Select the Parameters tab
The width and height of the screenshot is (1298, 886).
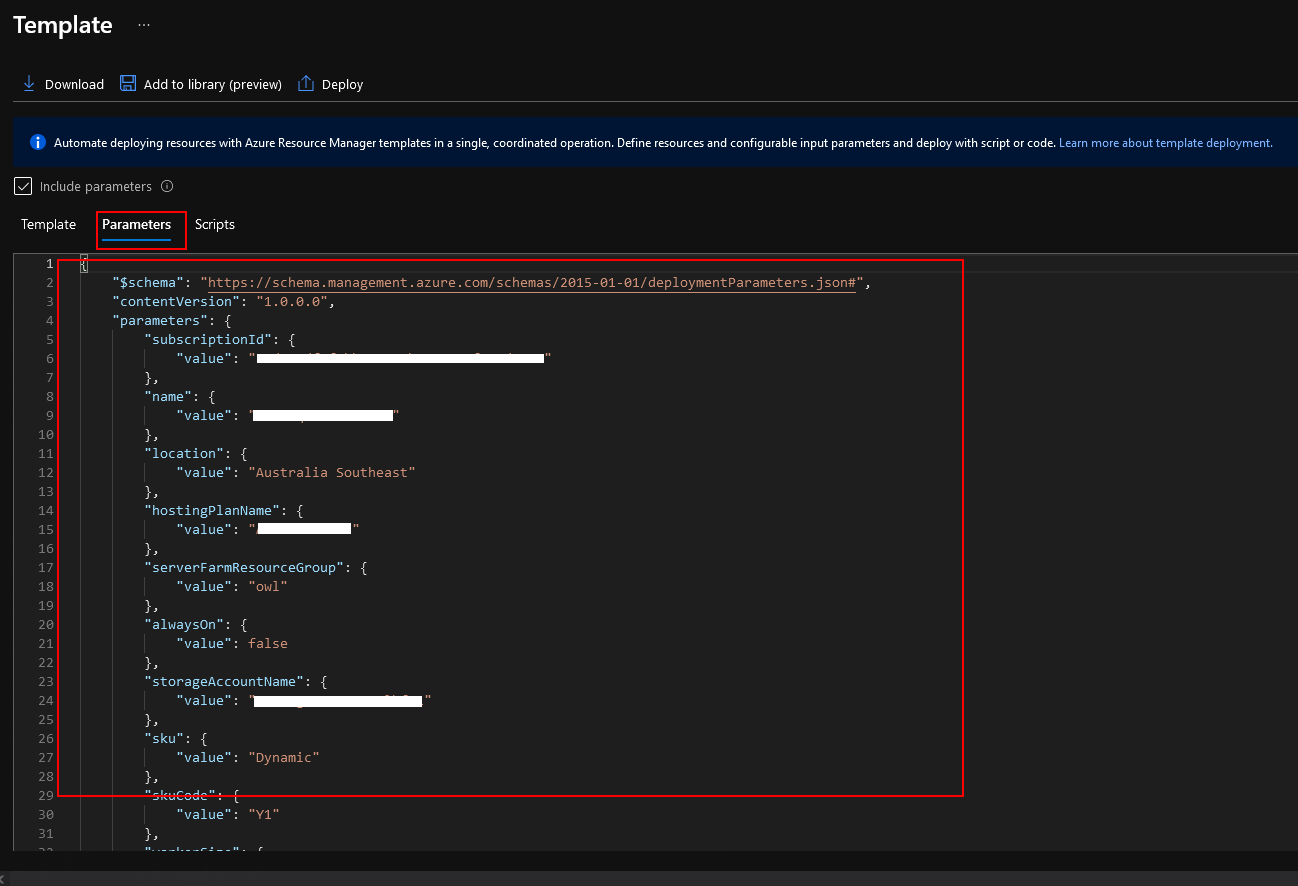(136, 225)
